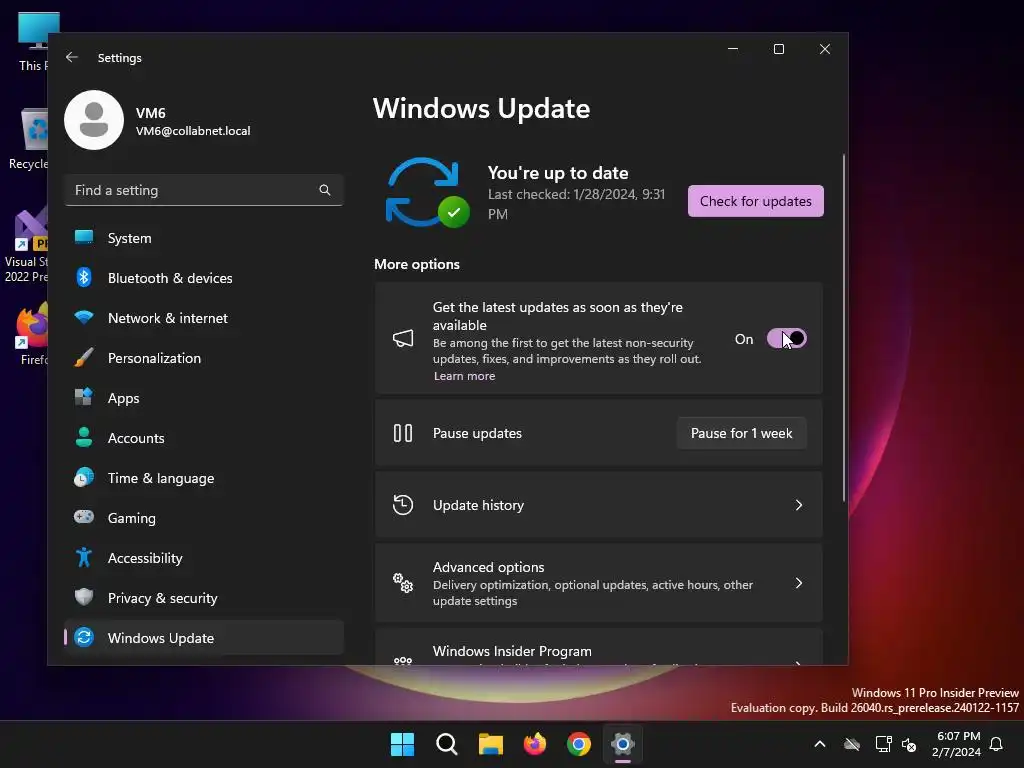Viewport: 1024px width, 768px height.
Task: Open Accounts settings page
Action: pyautogui.click(x=204, y=438)
